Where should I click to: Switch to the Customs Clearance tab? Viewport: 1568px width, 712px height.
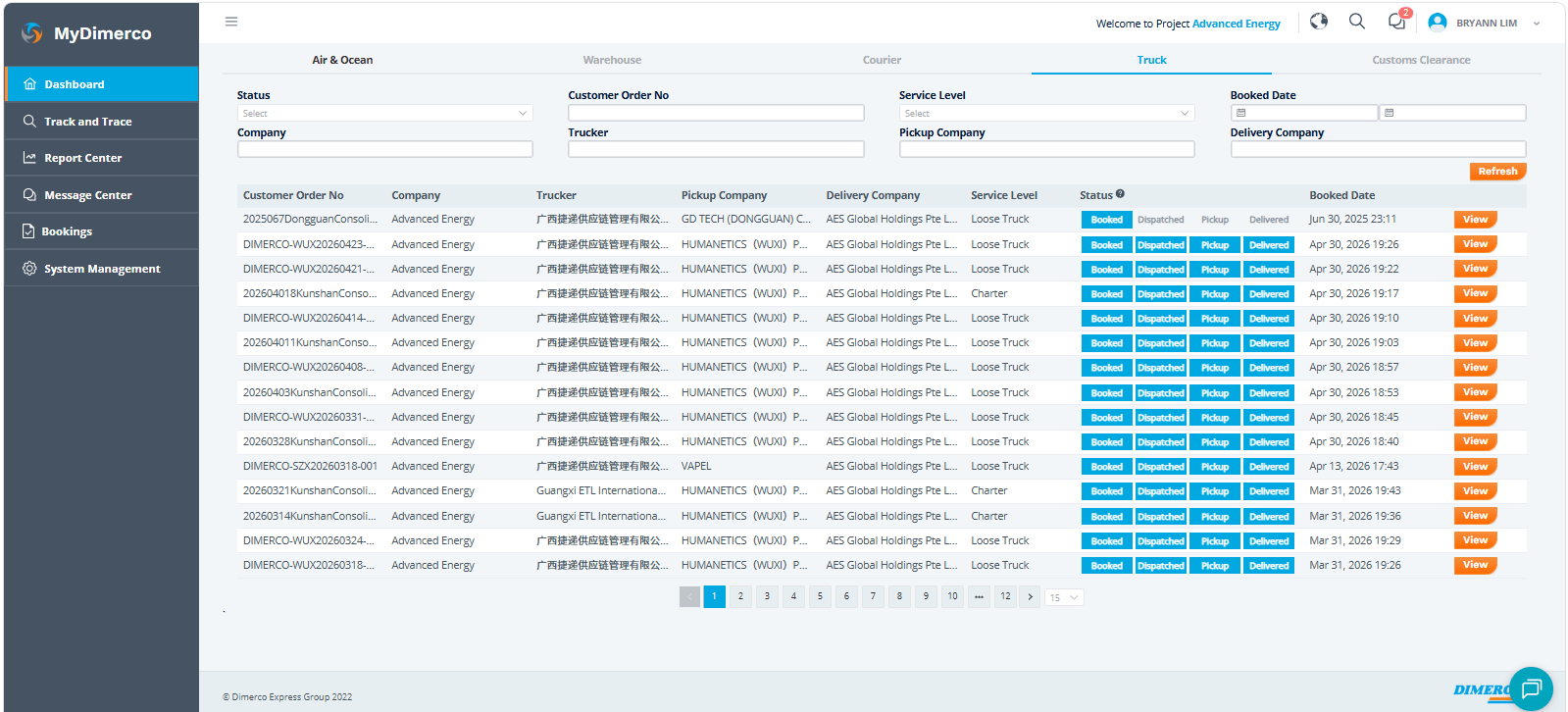click(1421, 60)
